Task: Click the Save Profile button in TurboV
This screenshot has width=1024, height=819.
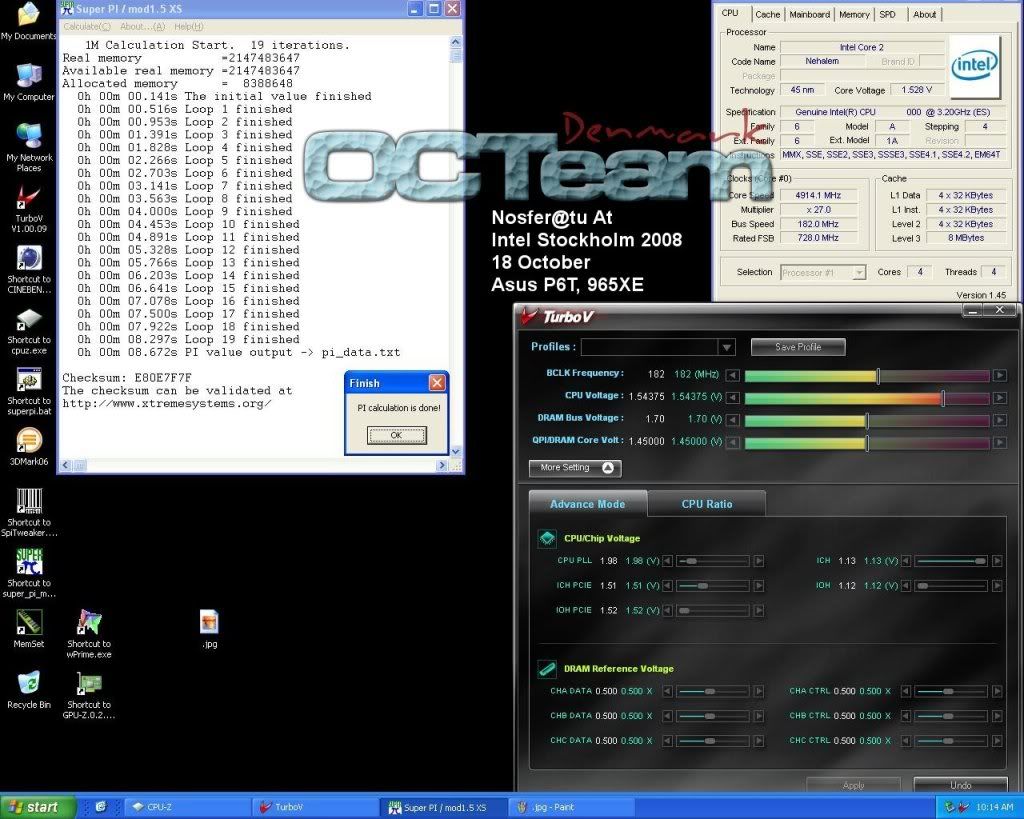Action: (x=798, y=347)
